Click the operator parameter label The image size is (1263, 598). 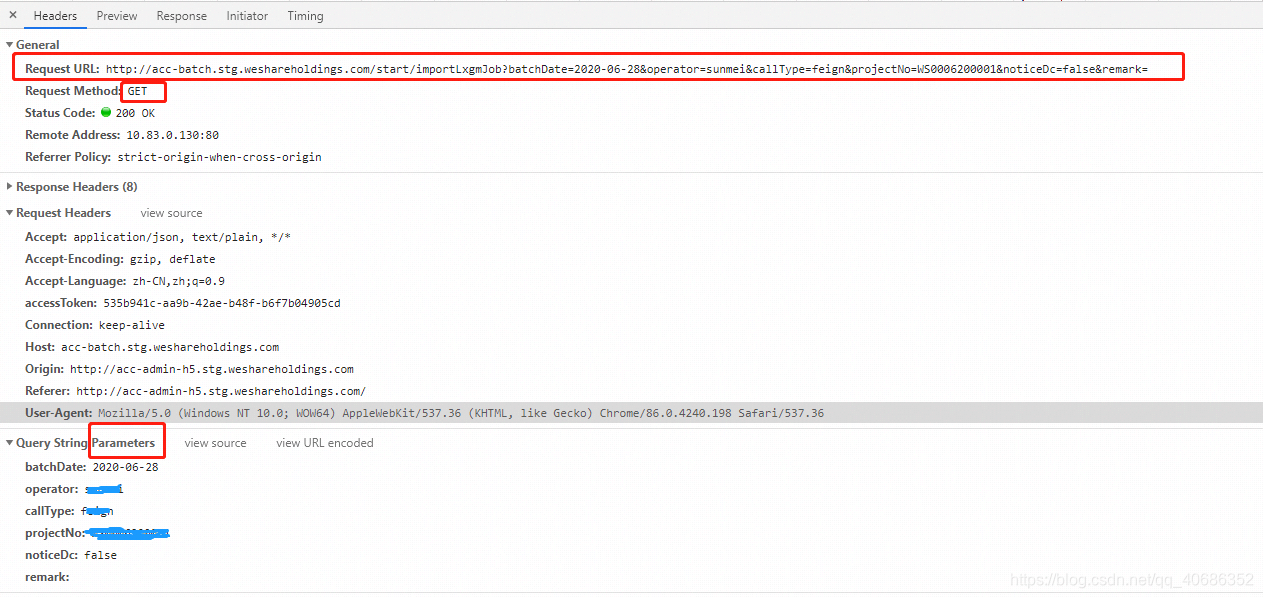pos(51,489)
